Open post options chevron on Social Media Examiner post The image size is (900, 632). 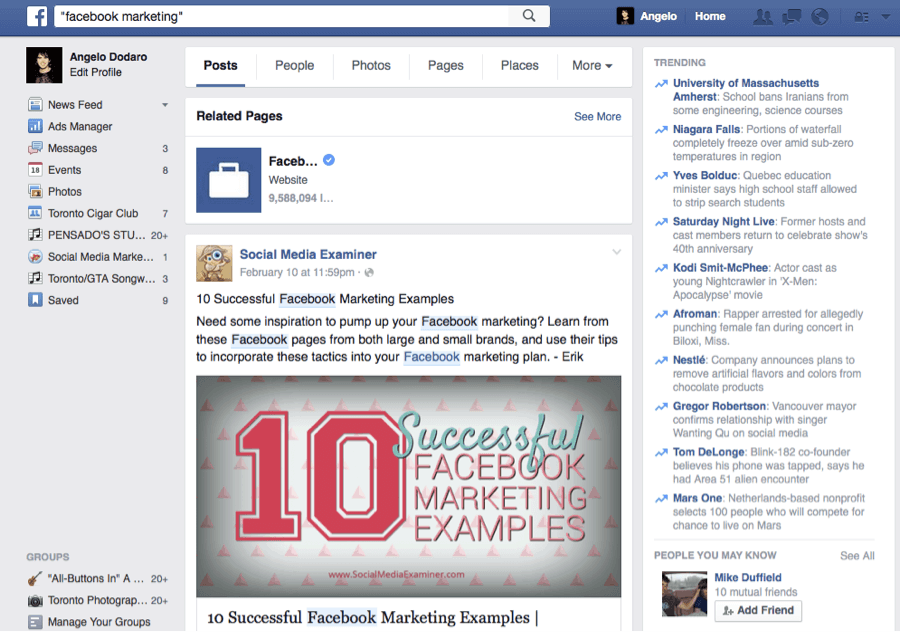(x=616, y=252)
